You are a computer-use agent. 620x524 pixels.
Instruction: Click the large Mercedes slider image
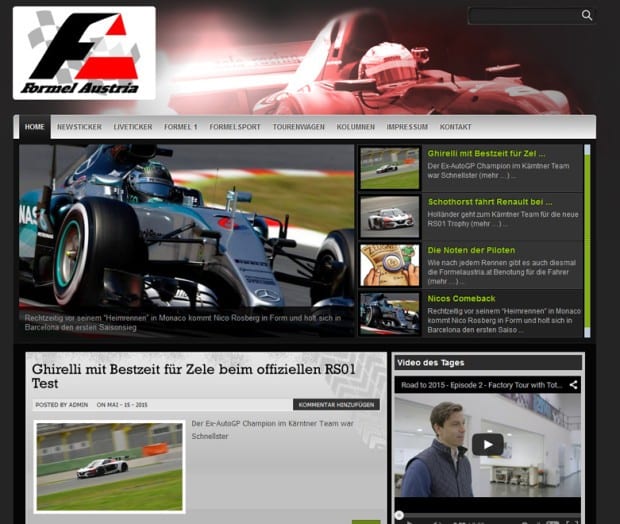pyautogui.click(x=187, y=240)
